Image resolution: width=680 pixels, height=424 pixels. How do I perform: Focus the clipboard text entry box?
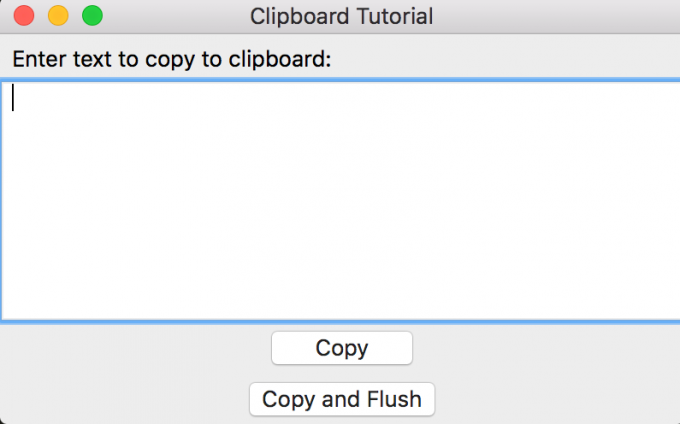[340, 200]
